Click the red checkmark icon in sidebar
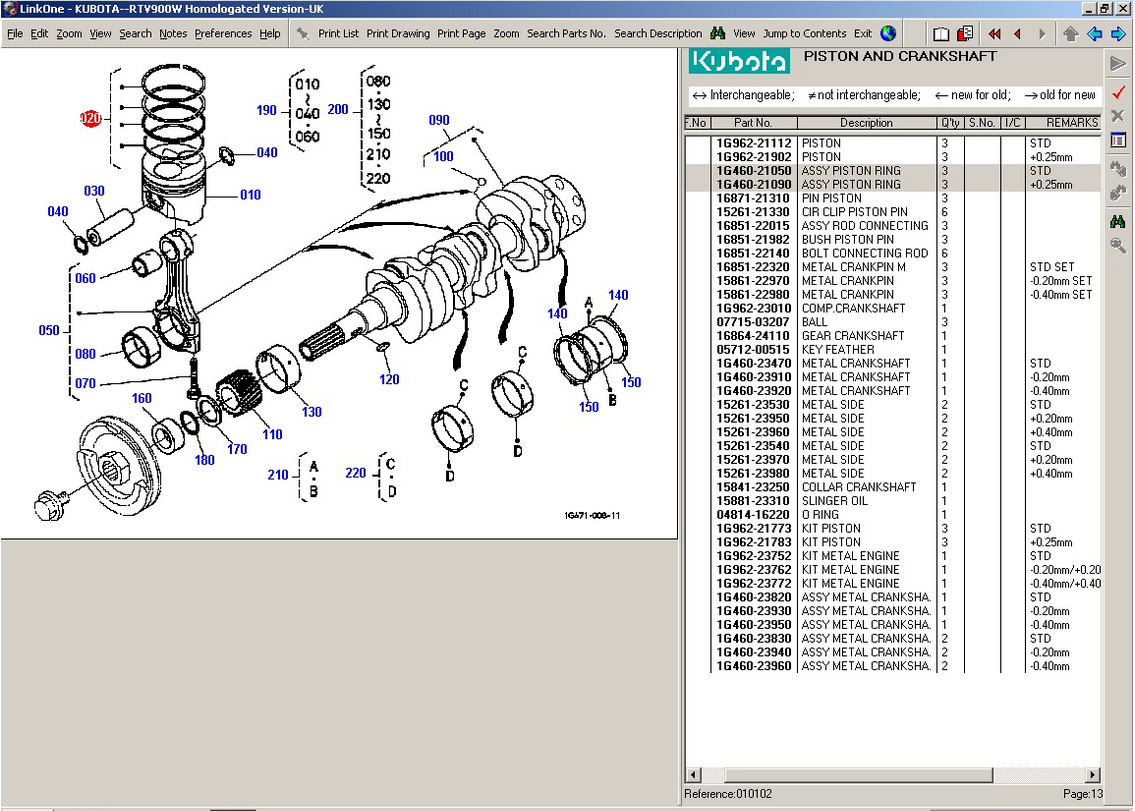The height and width of the screenshot is (811, 1135). pos(1118,92)
